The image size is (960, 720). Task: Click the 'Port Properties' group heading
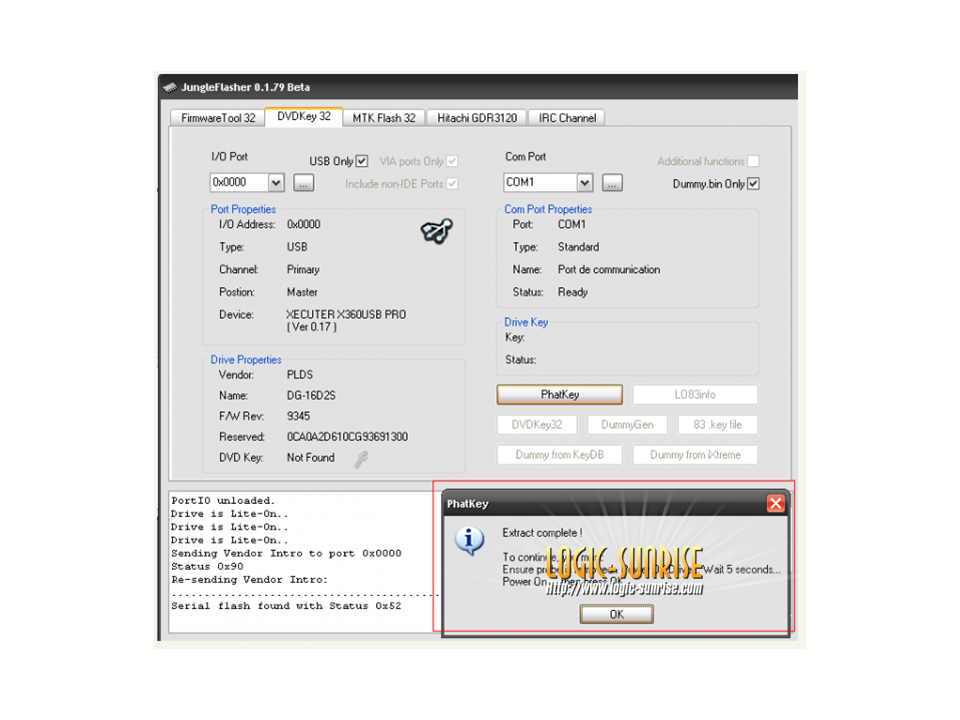[243, 209]
